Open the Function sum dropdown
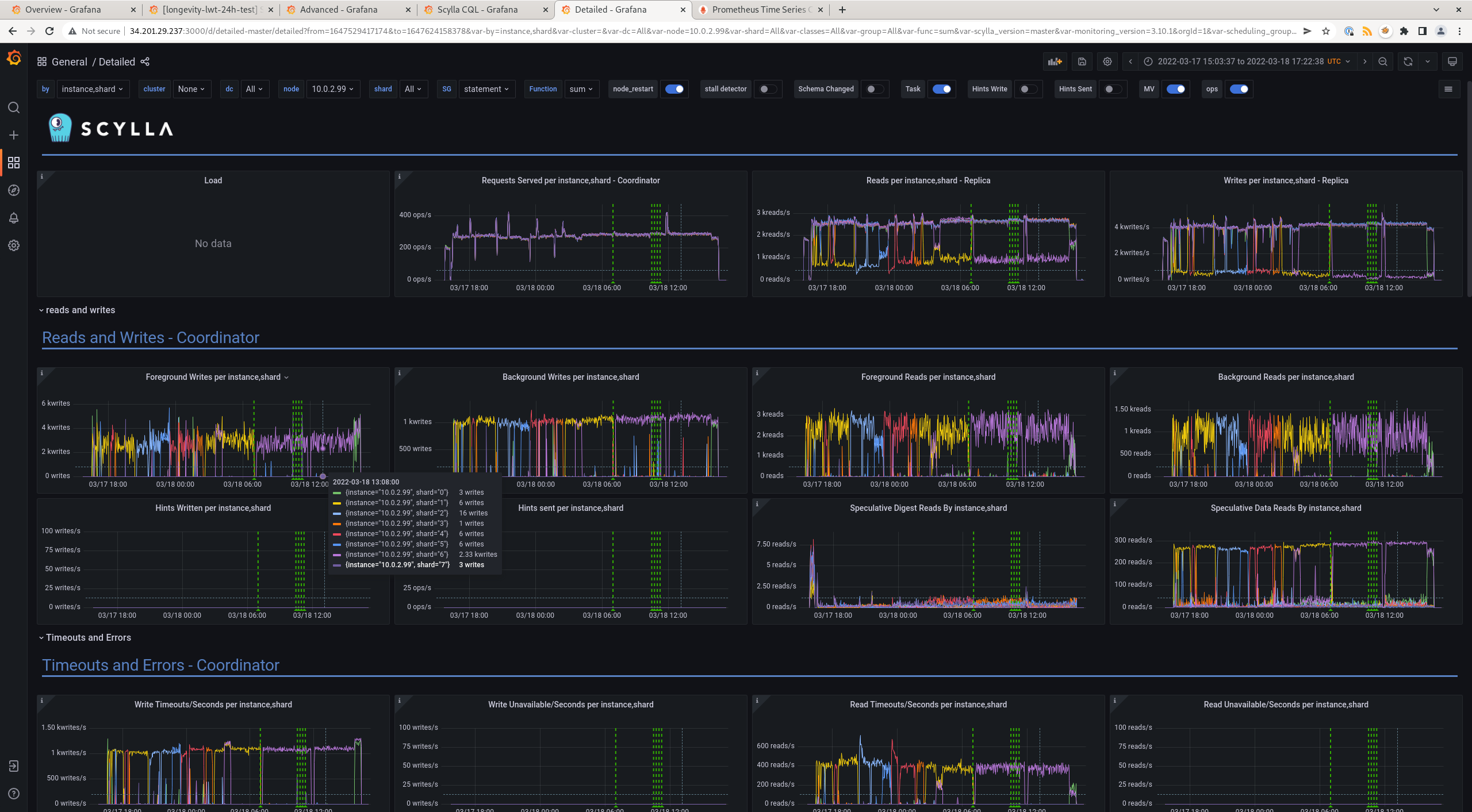1472x812 pixels. pos(581,89)
